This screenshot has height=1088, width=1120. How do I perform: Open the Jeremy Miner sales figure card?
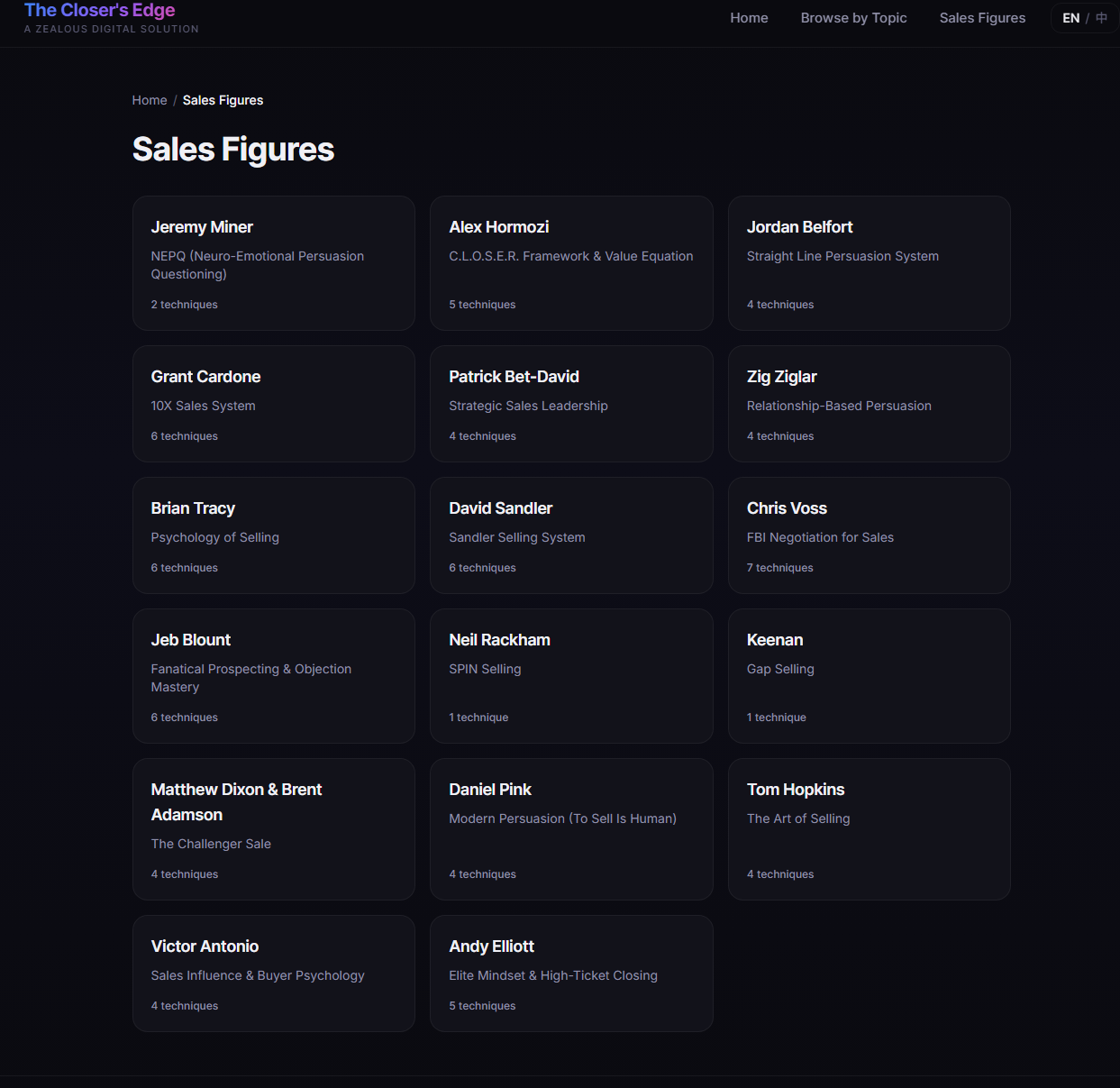pyautogui.click(x=273, y=263)
